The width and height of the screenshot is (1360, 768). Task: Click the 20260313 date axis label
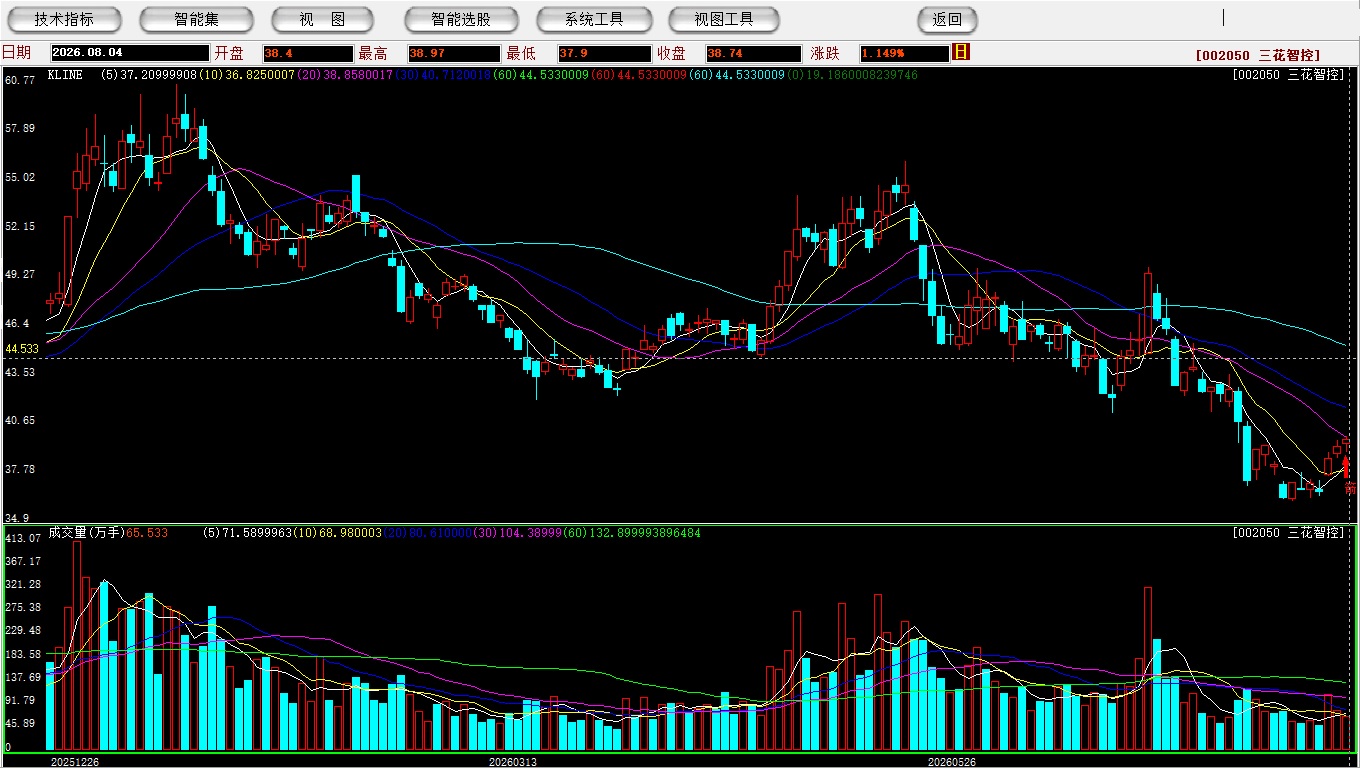click(x=512, y=761)
